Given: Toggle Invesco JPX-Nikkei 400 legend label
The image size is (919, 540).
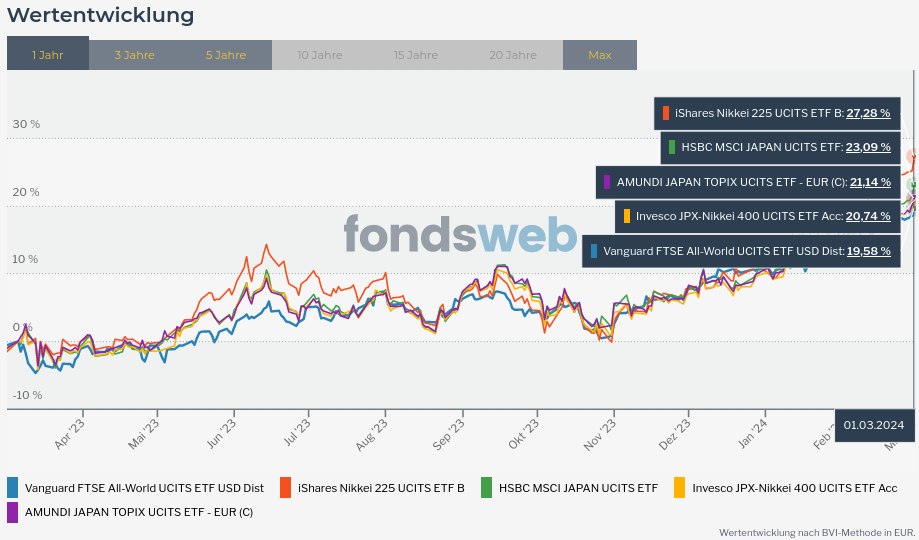Looking at the screenshot, I should click(794, 488).
